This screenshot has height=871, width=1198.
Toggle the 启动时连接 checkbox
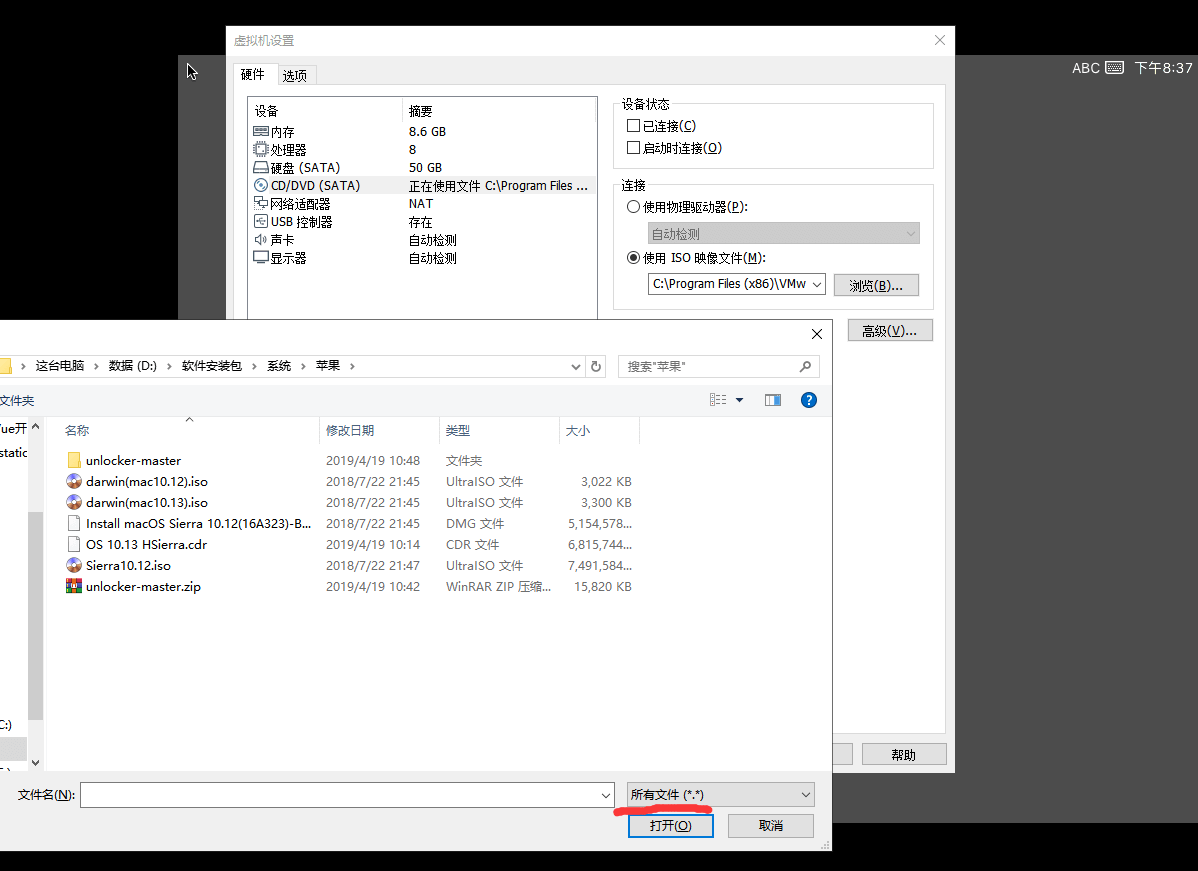point(633,148)
